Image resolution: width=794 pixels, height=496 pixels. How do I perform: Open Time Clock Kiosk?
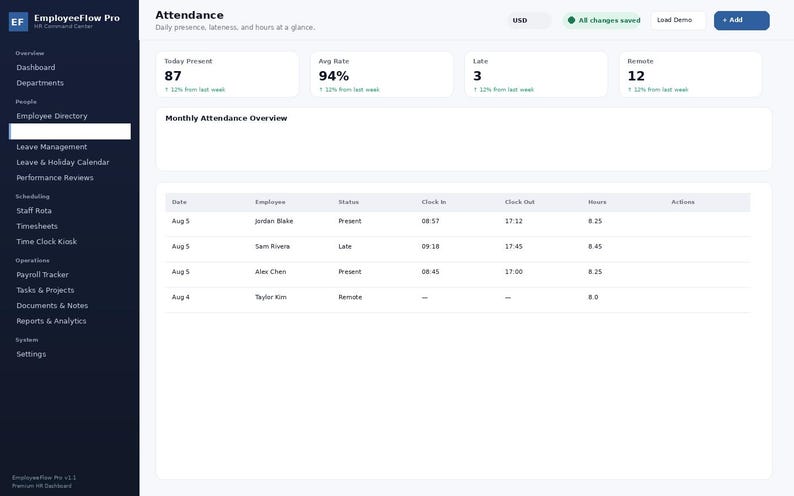[x=47, y=241]
